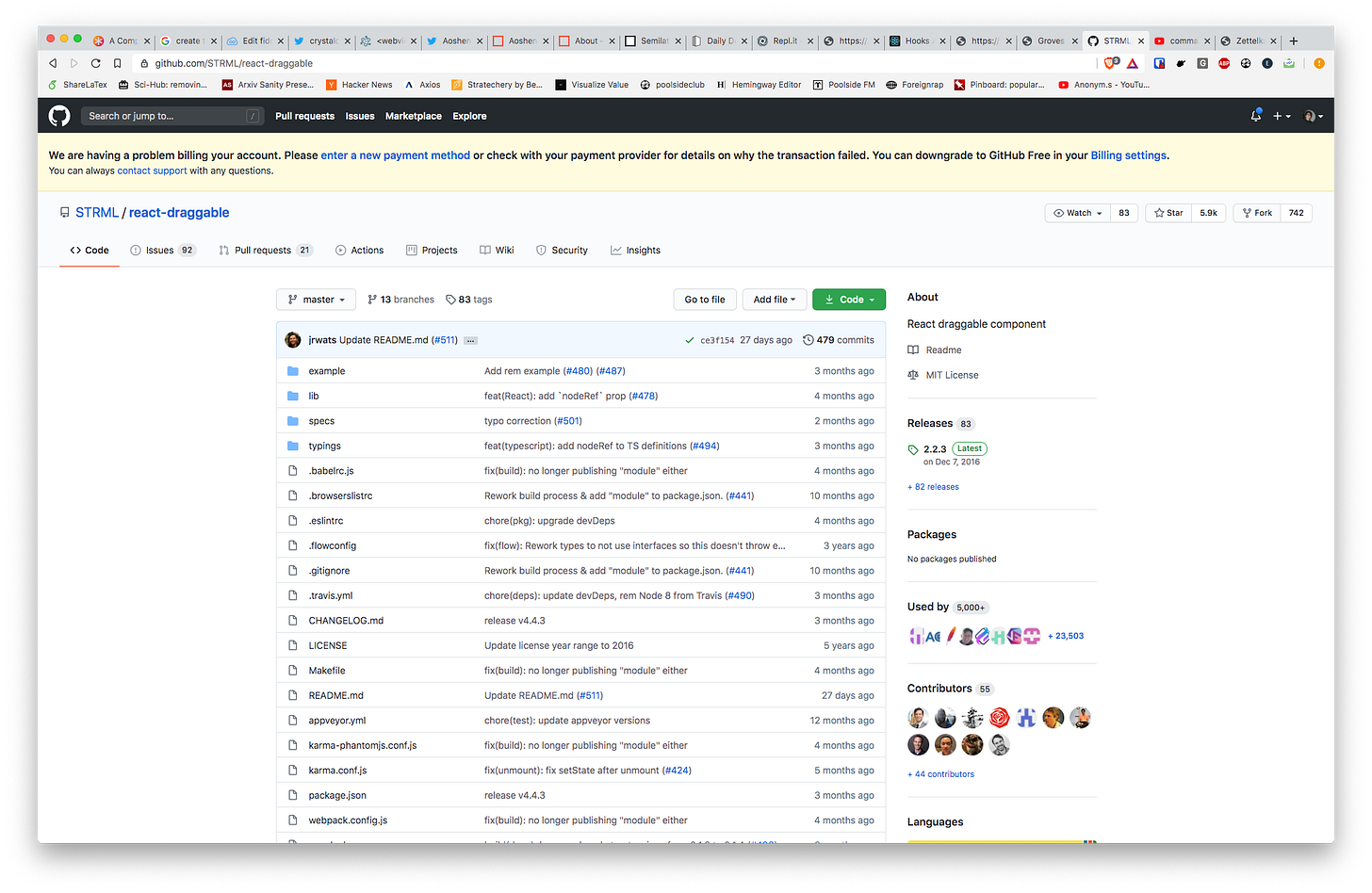Open the + 44 contributors link

click(940, 774)
